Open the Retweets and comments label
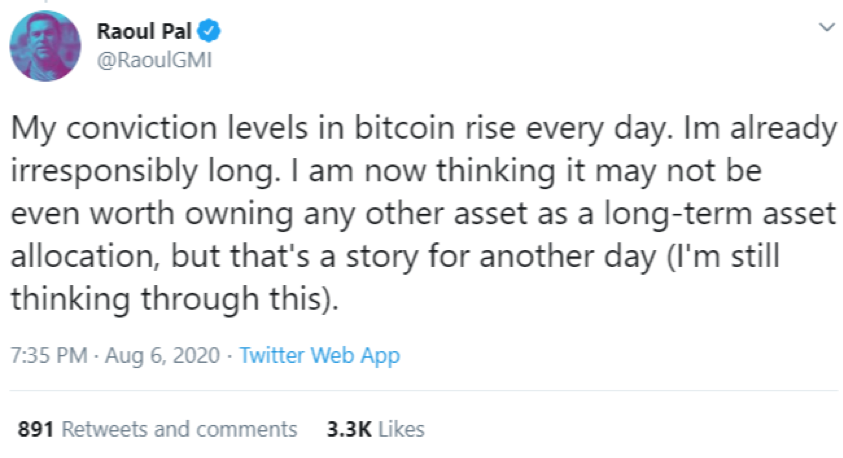 click(x=180, y=429)
